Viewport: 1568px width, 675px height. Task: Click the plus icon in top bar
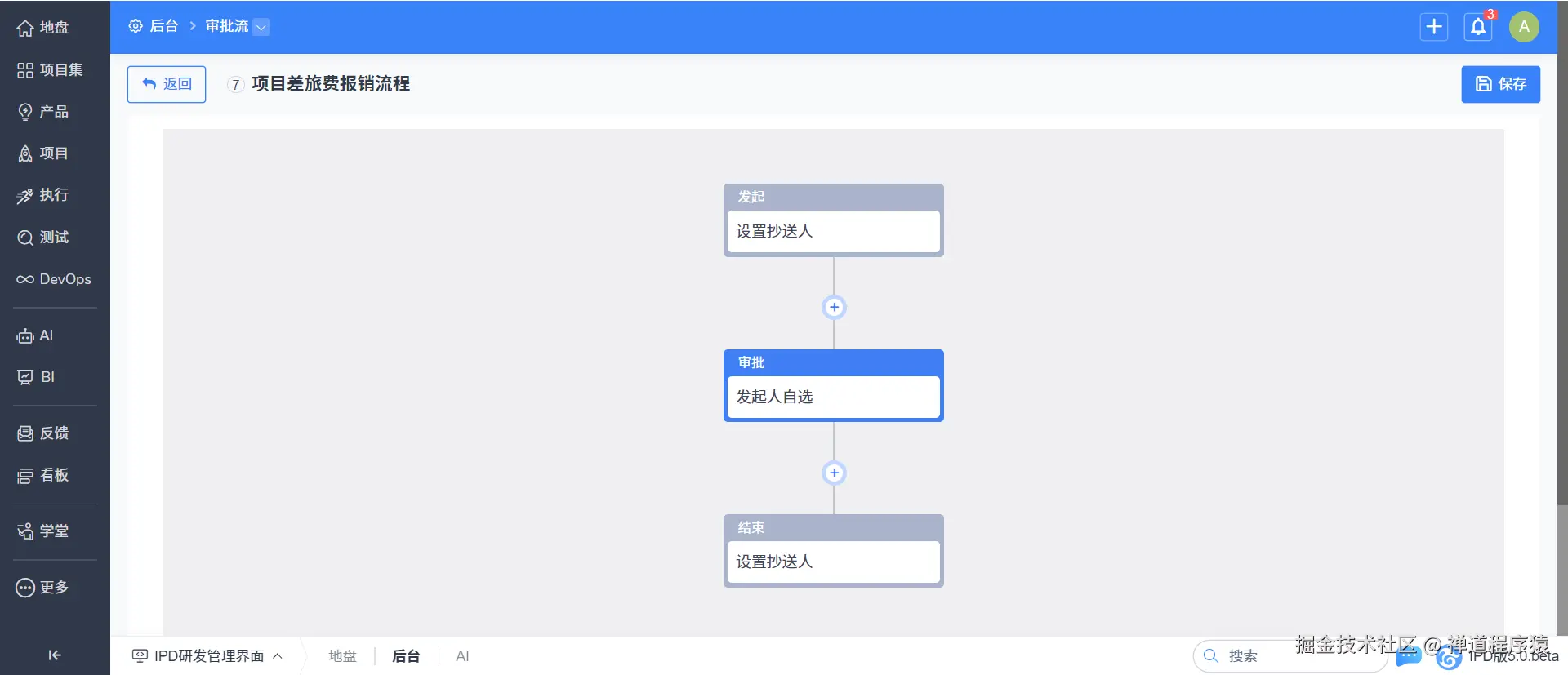[1434, 26]
